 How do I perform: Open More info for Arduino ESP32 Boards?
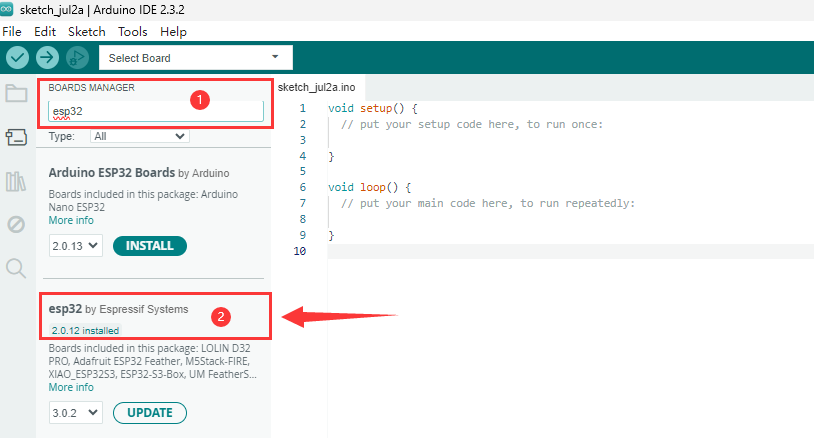(x=71, y=220)
